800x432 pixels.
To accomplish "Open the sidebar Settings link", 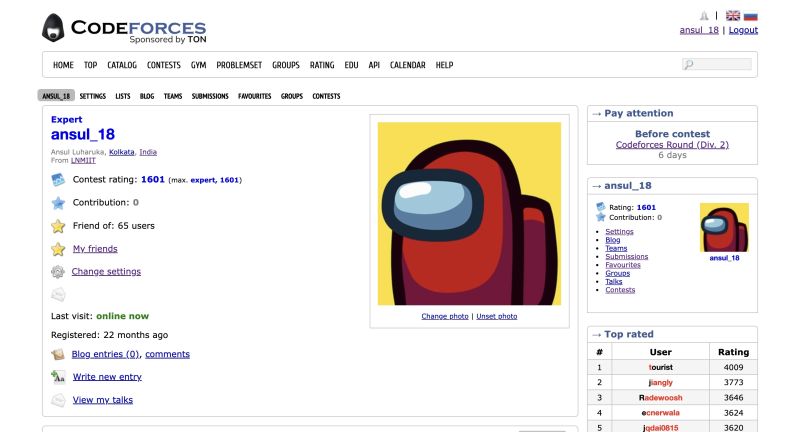I will pyautogui.click(x=619, y=232).
